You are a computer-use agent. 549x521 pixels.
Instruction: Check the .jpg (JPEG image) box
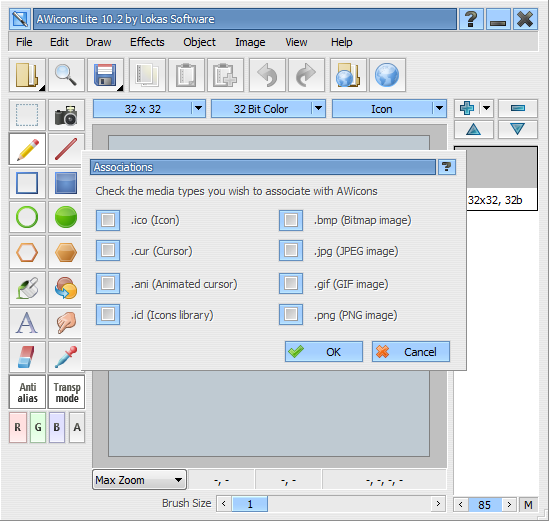(291, 250)
